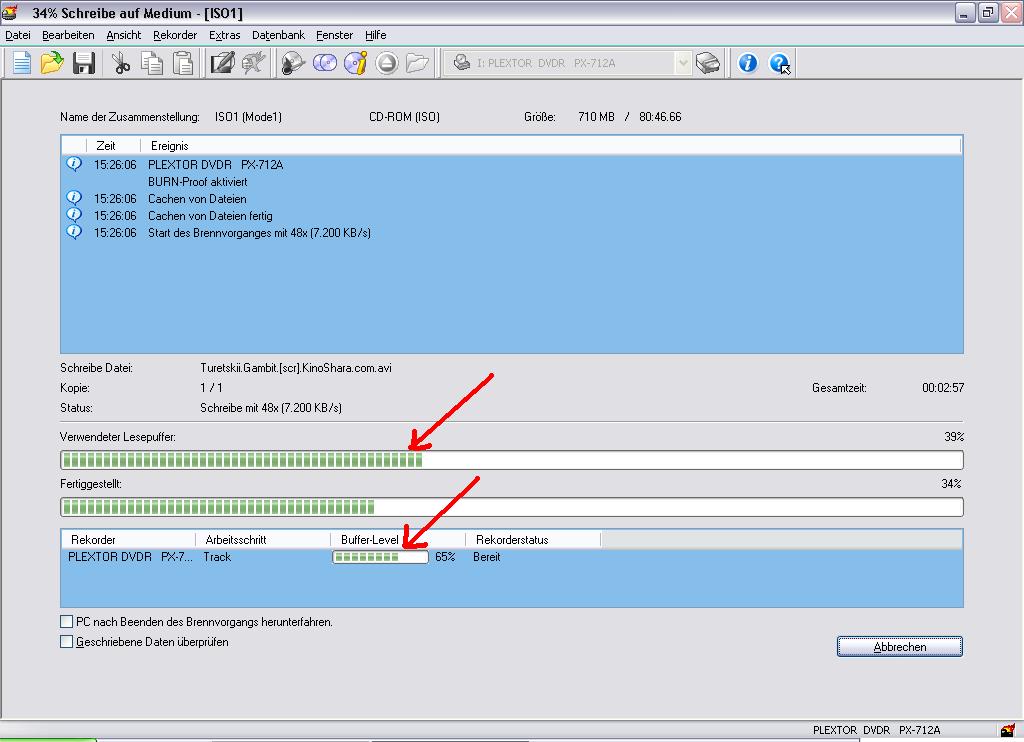The height and width of the screenshot is (742, 1024).
Task: Click the 'Arbeitsschritt' column header
Action: click(x=263, y=540)
